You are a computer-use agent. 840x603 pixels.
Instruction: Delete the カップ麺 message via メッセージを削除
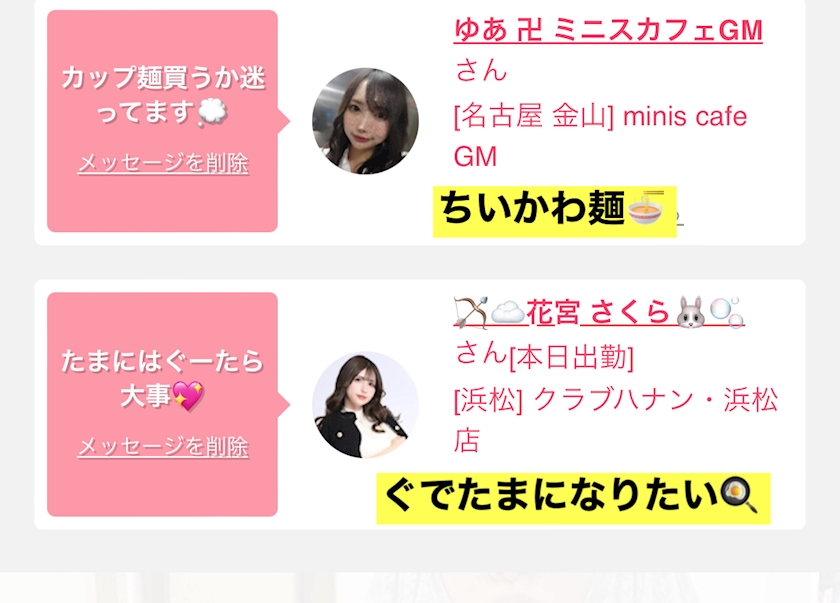(163, 163)
